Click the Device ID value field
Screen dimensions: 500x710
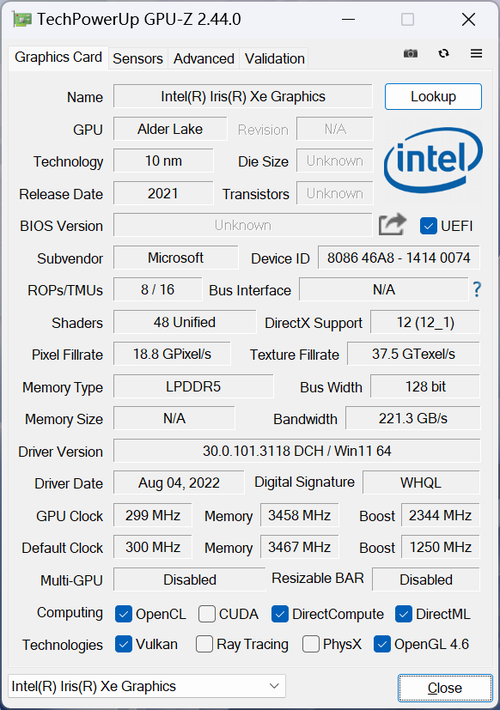click(399, 258)
